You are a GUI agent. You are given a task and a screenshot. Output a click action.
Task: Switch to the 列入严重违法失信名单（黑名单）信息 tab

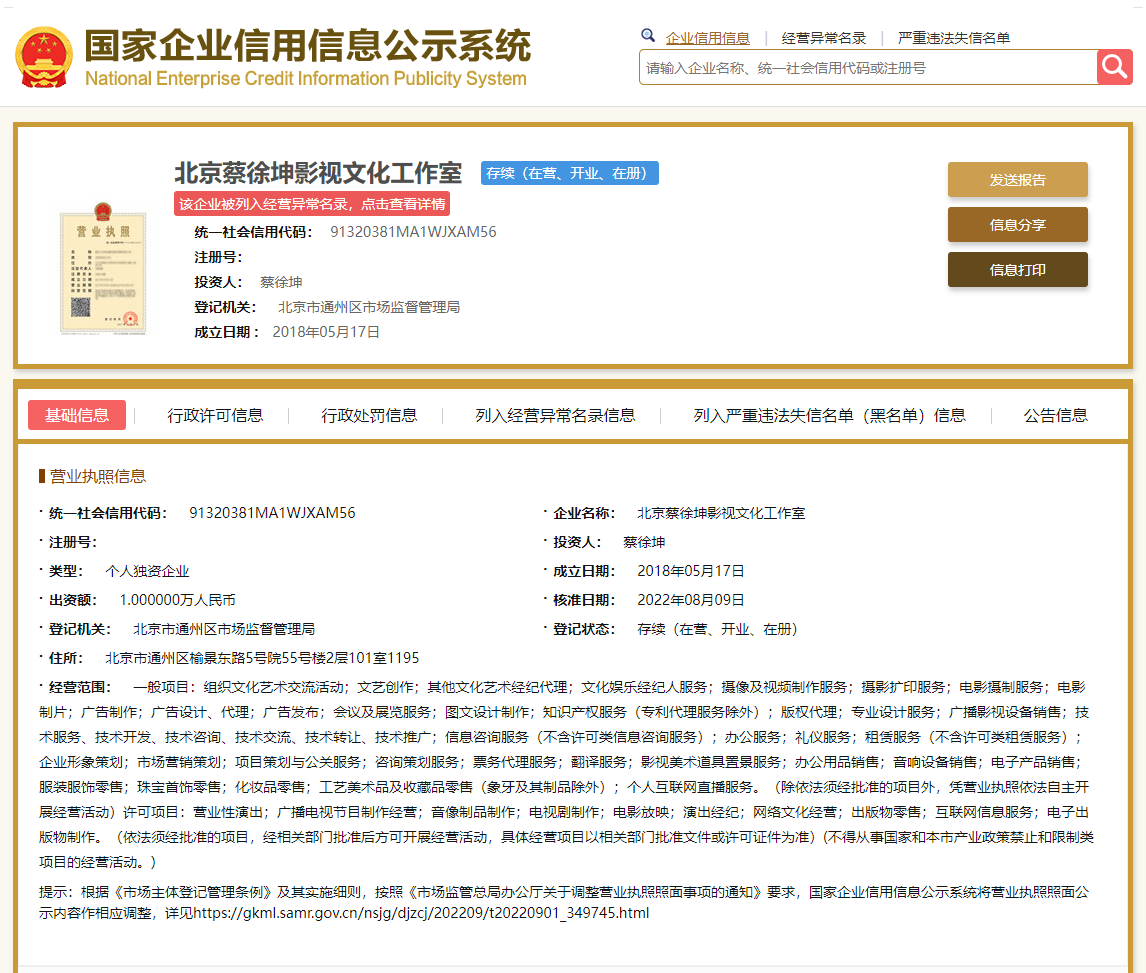click(x=830, y=415)
